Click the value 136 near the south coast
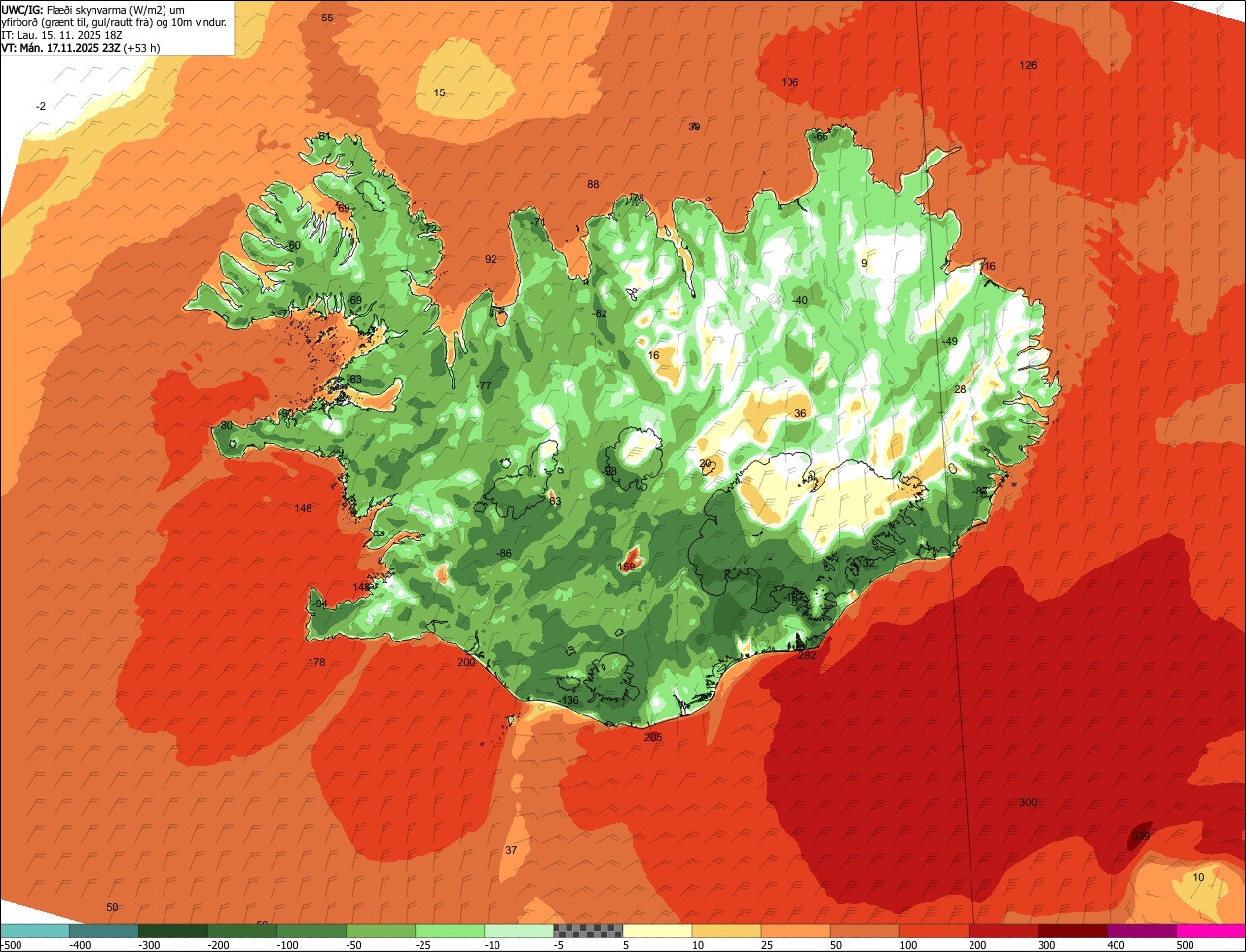This screenshot has height=952, width=1246. 570,701
